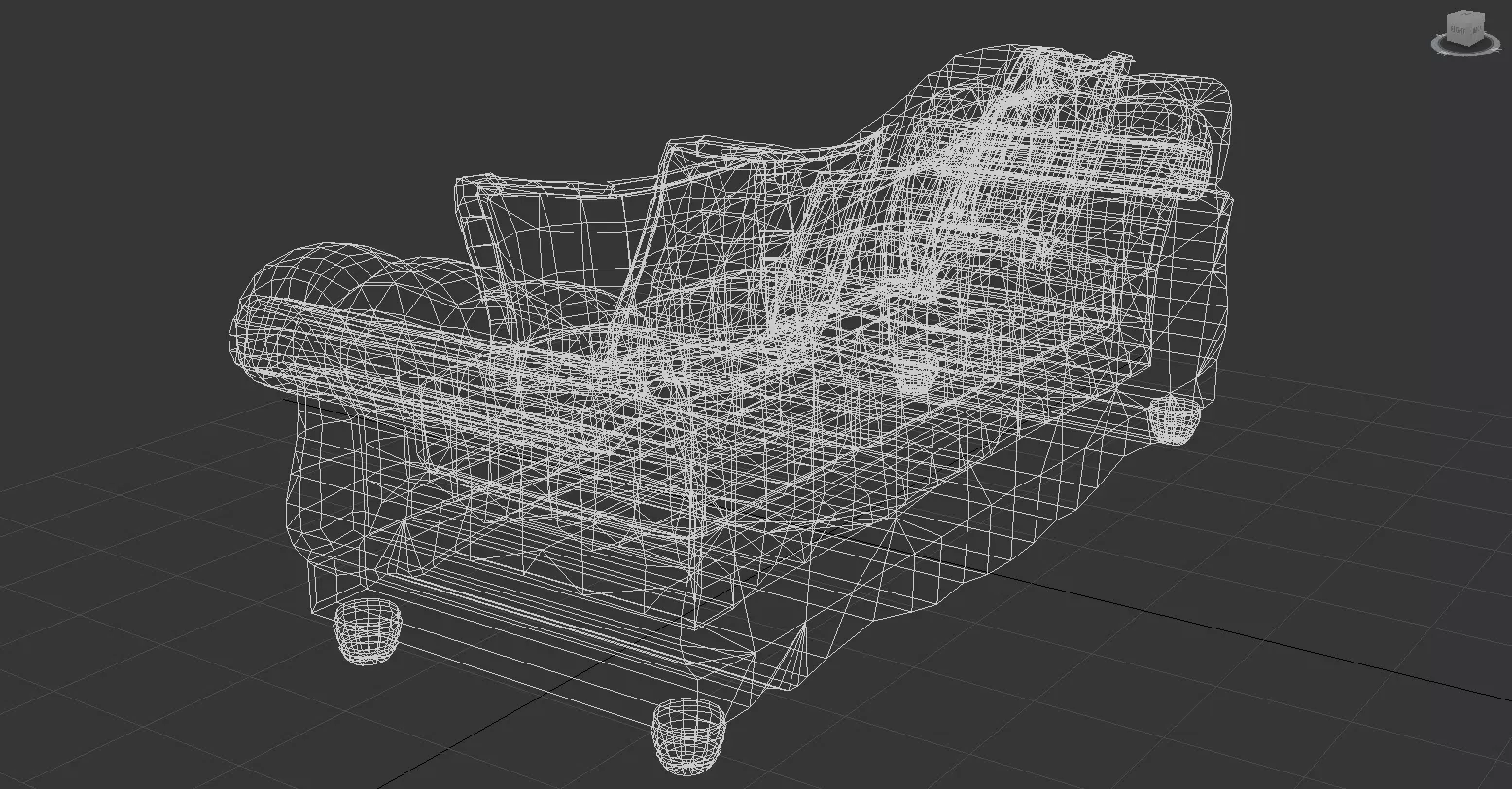Click the ViewCube compass ring
Screen dimensions: 1512x789
pos(1465,54)
